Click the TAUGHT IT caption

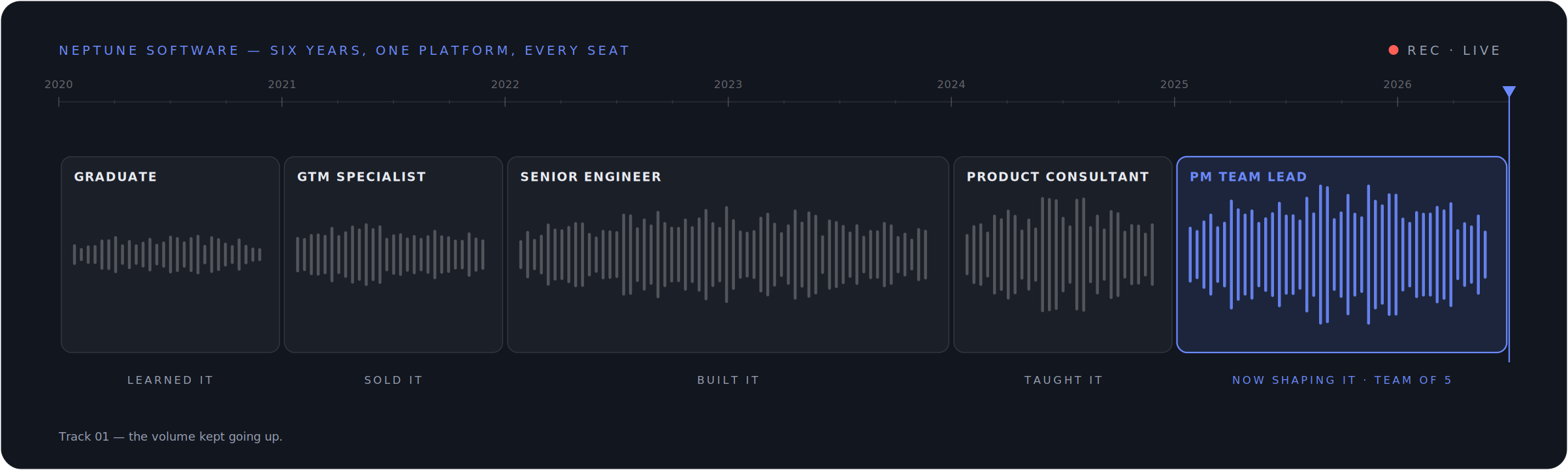click(1063, 380)
